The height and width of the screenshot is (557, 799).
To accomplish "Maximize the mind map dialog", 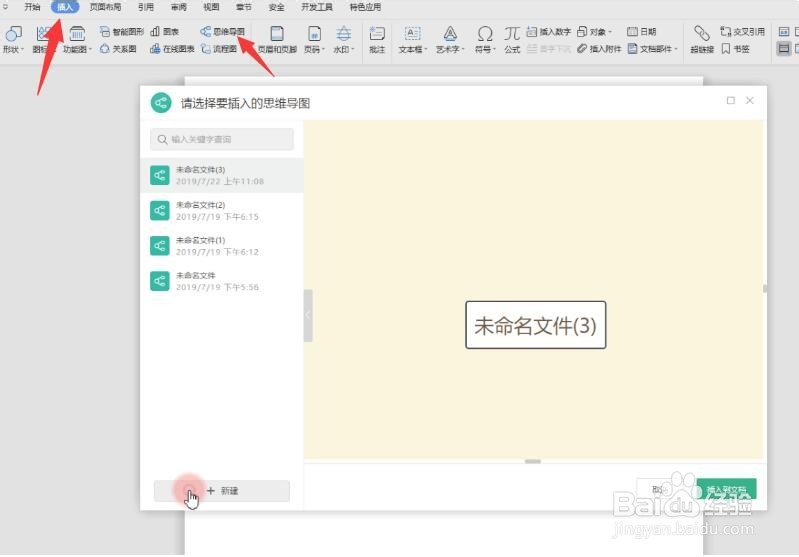I will click(731, 100).
